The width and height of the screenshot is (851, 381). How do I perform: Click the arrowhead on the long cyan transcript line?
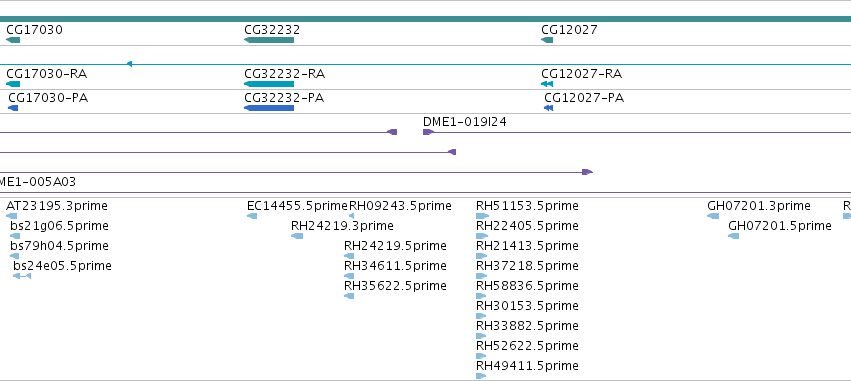[129, 64]
